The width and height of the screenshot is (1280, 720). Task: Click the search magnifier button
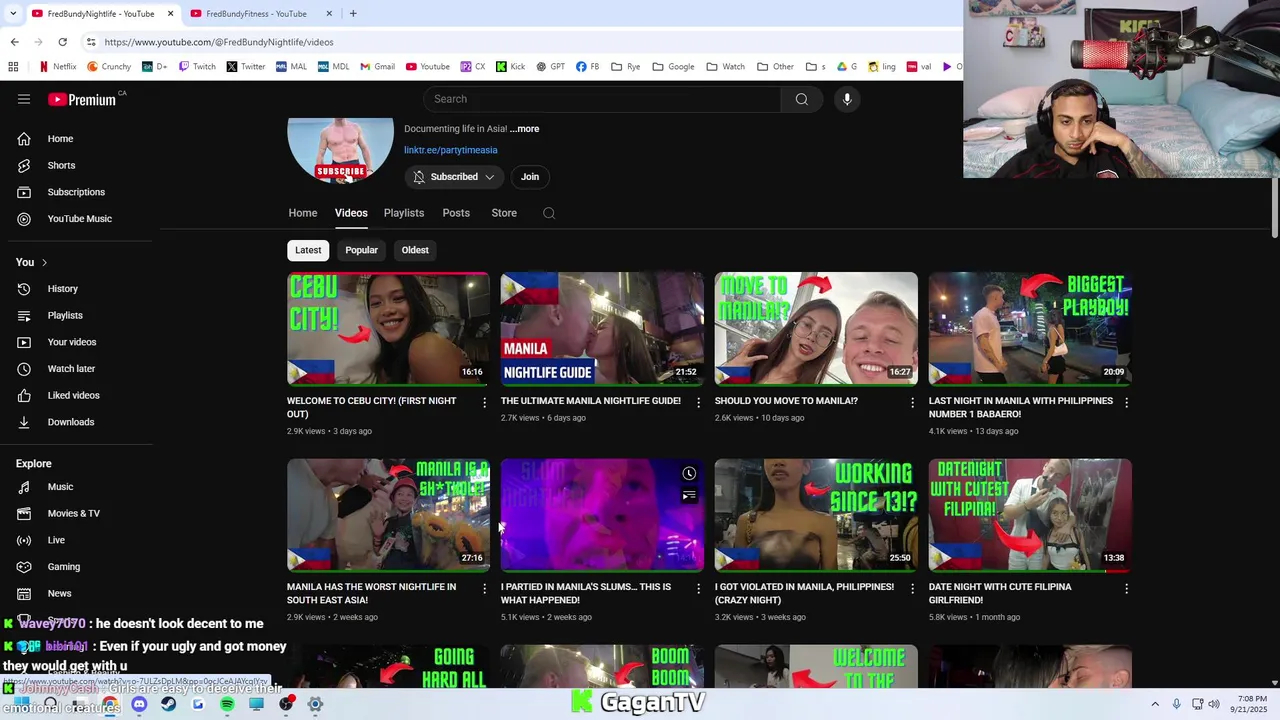(801, 99)
